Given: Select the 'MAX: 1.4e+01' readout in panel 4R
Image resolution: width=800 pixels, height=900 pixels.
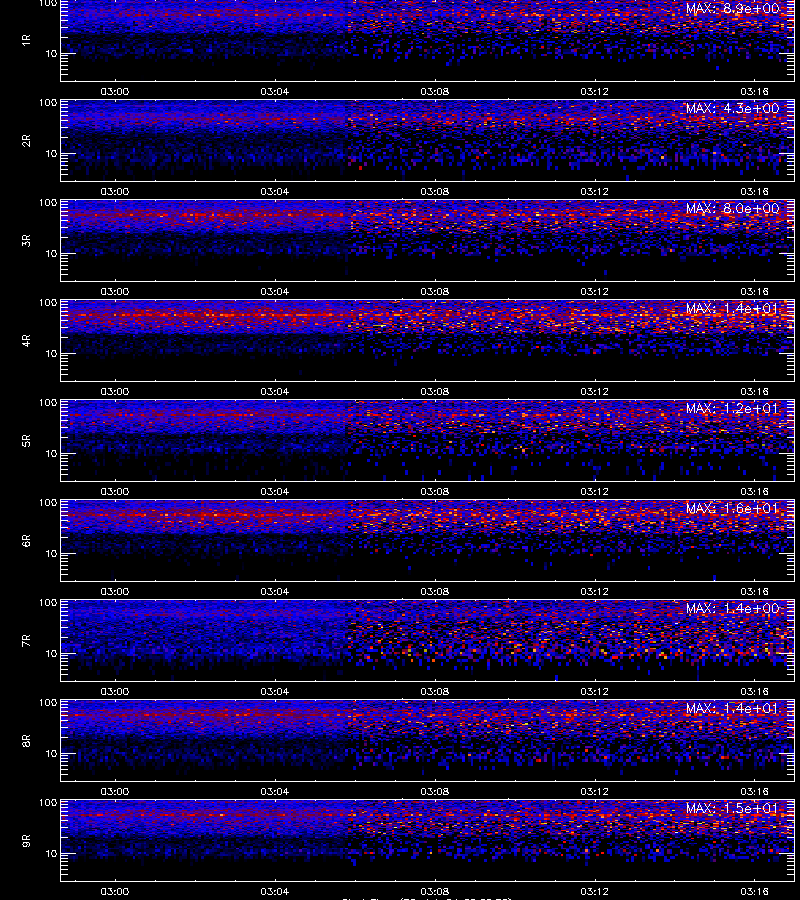Looking at the screenshot, I should pos(733,308).
